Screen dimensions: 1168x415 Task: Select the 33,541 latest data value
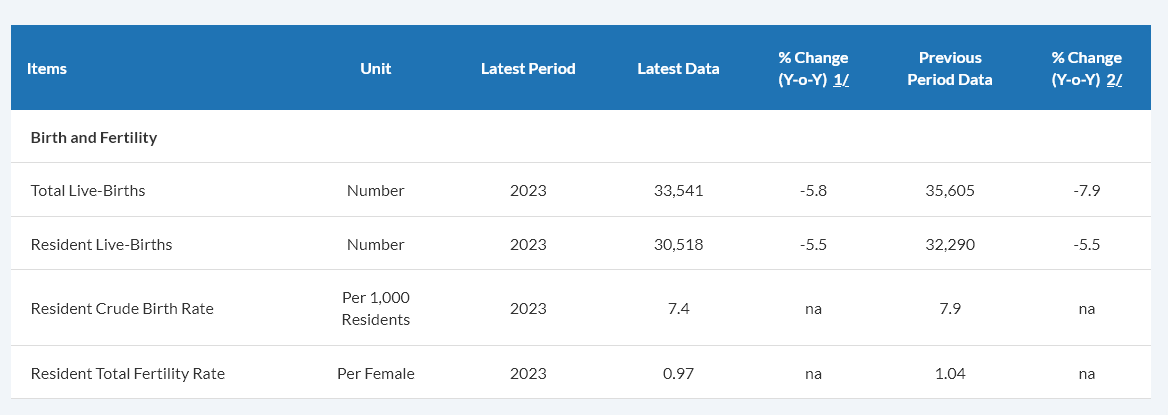coord(678,190)
